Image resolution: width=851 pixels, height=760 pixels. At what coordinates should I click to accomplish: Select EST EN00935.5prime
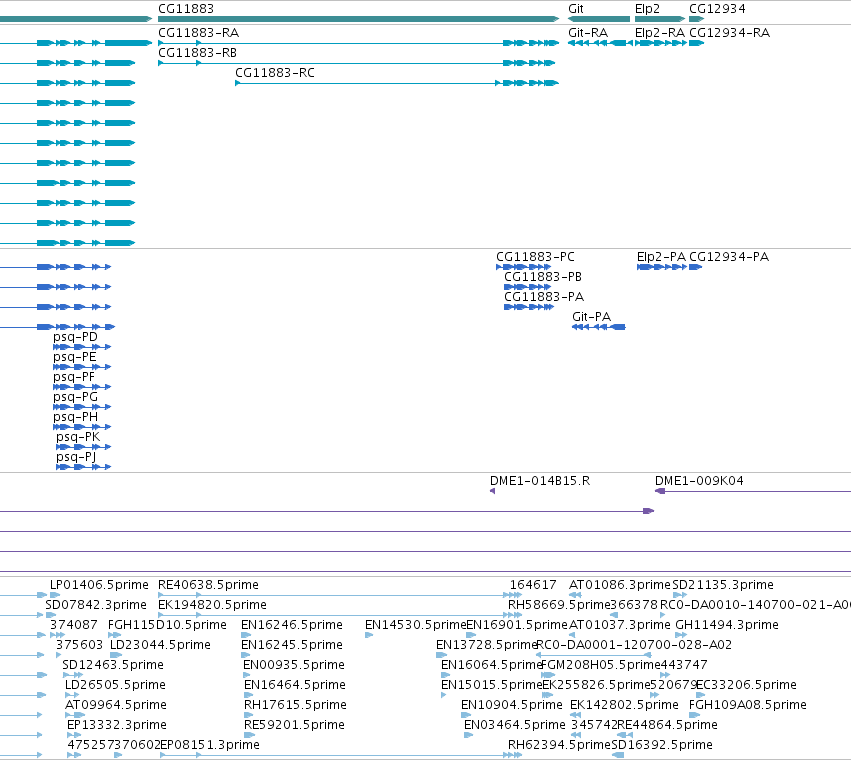(294, 666)
